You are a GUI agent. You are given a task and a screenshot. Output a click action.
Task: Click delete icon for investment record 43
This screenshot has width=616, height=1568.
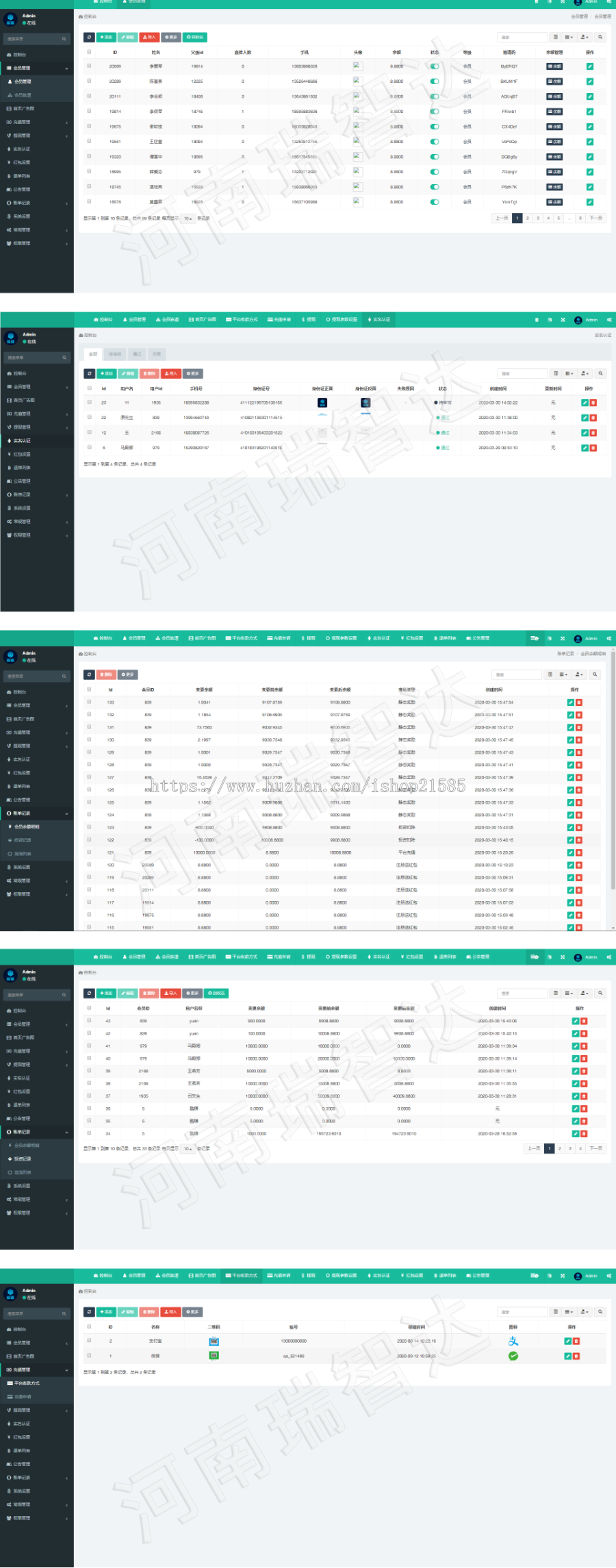pos(584,1021)
